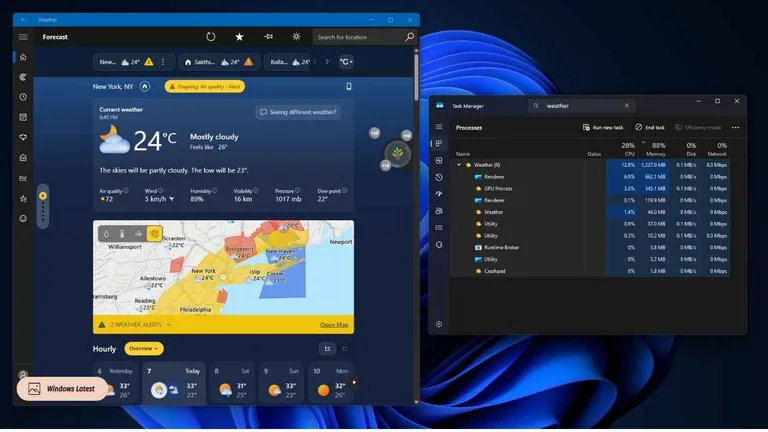Open the Weather app hamburger menu

pos(23,37)
